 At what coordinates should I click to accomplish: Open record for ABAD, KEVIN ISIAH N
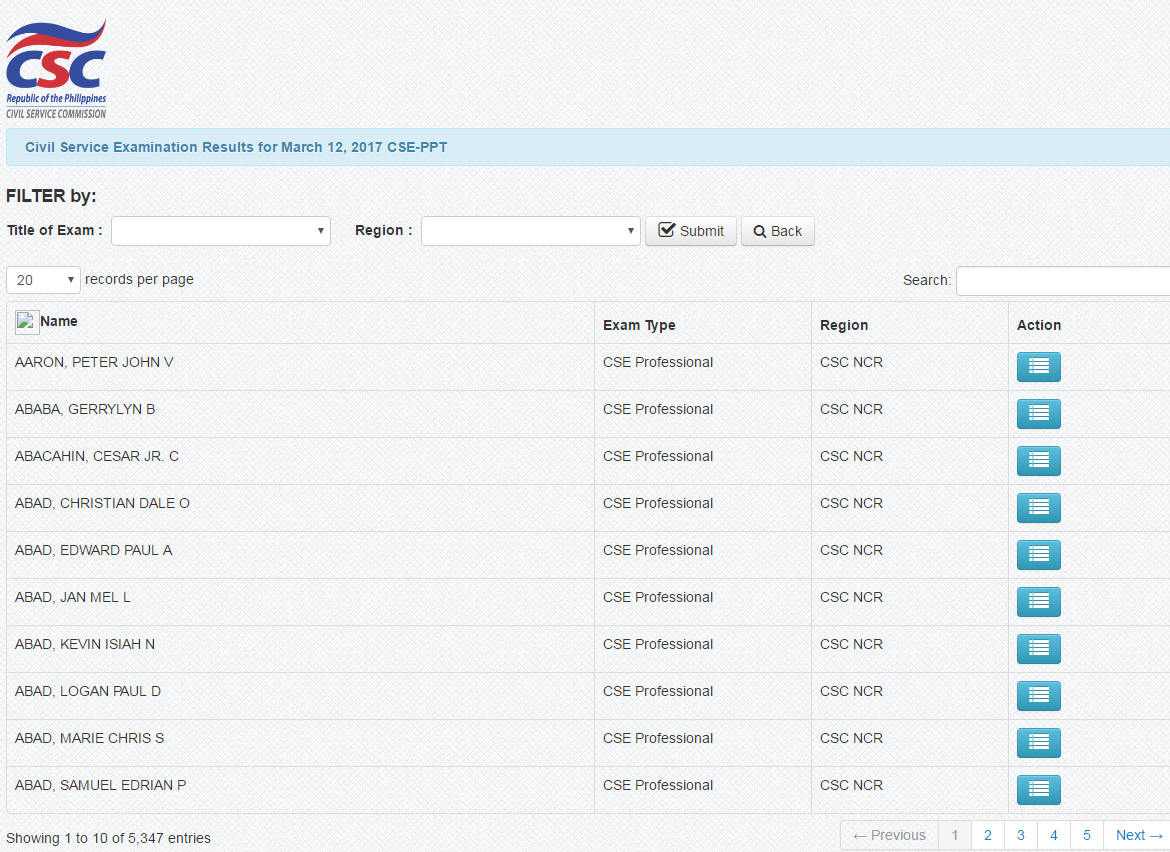pos(1038,649)
